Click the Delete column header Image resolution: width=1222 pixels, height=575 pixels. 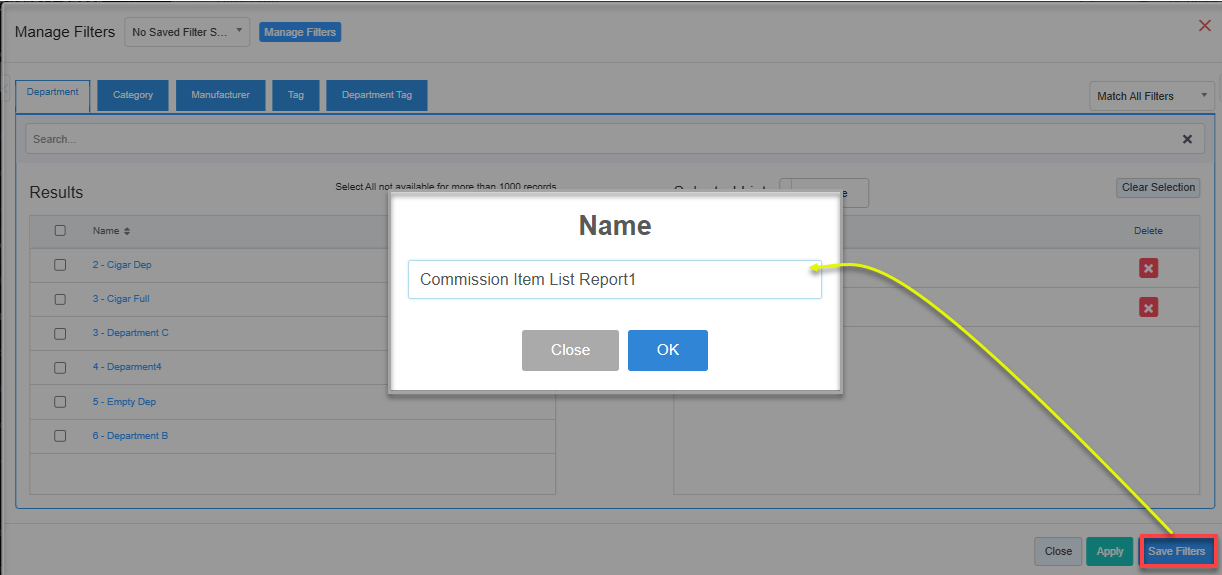pyautogui.click(x=1148, y=231)
